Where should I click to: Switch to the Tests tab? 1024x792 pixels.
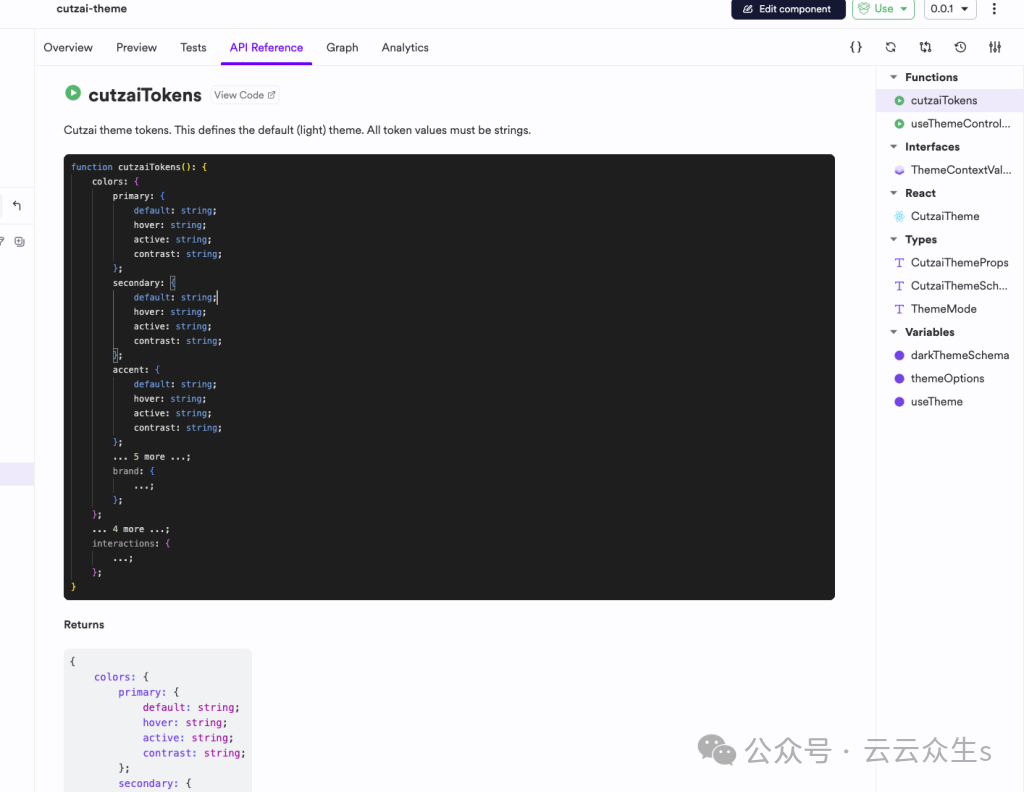193,48
